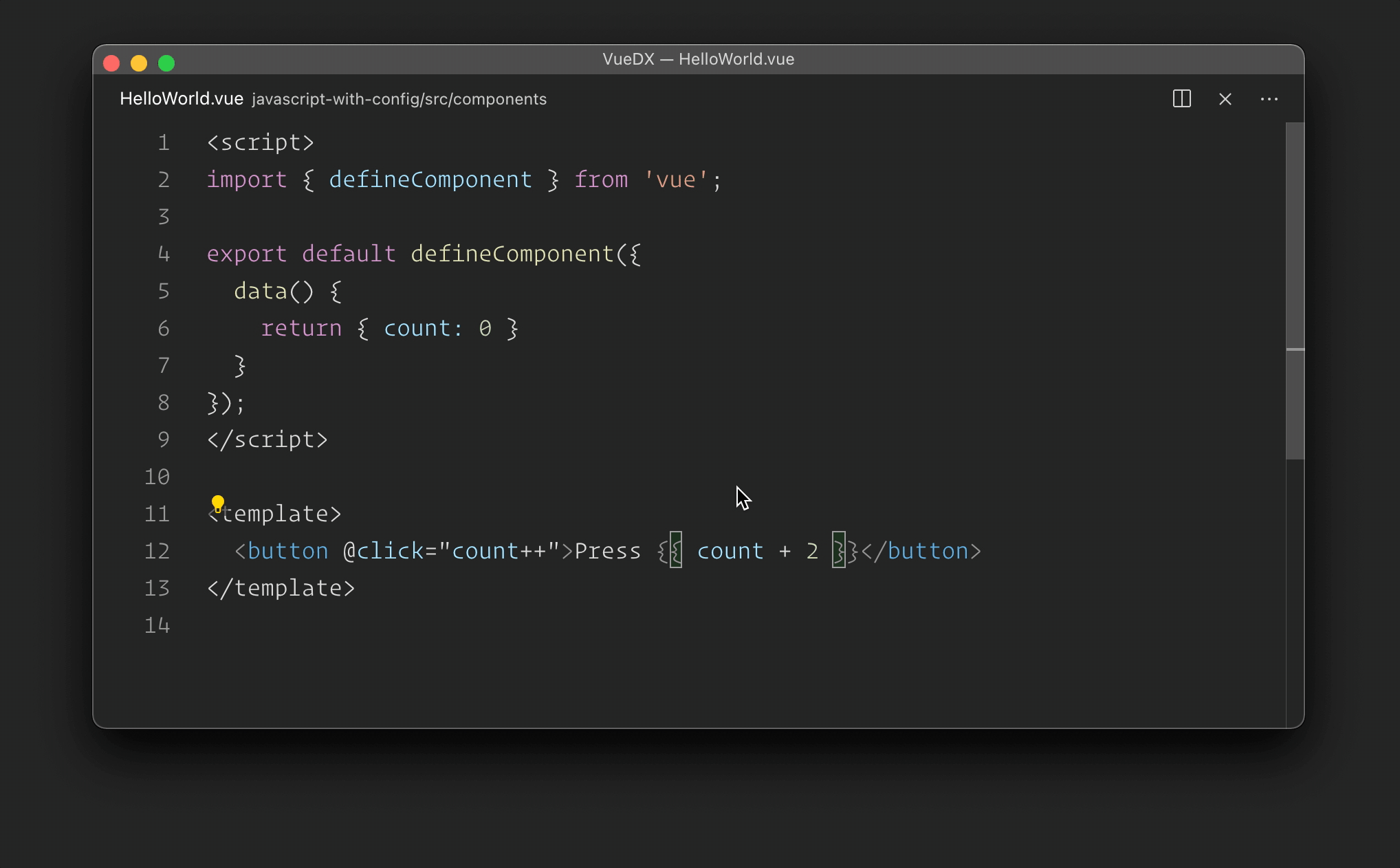Click the javascript-with-config/src/components breadcrumb path
Image resolution: width=1400 pixels, height=868 pixels.
pos(399,99)
